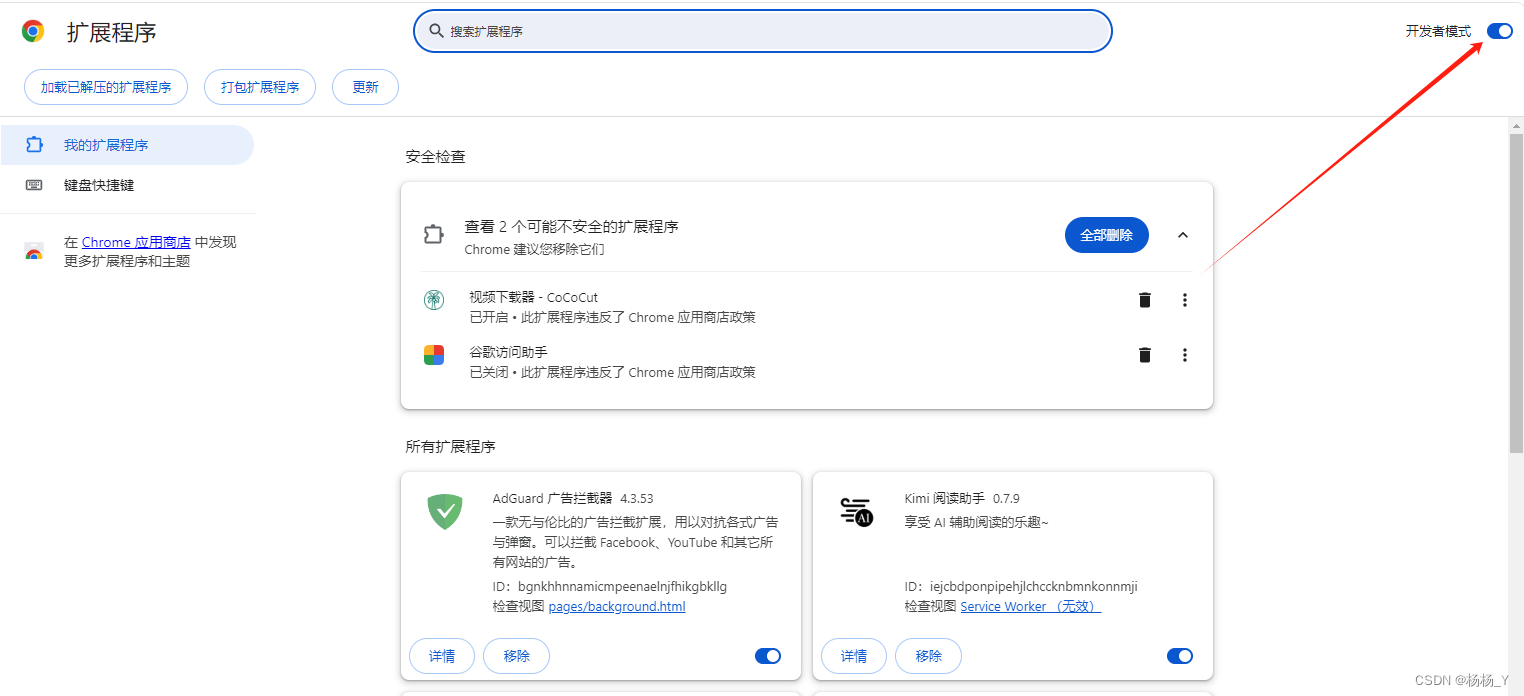
Task: Open Kimi 阅读助手 详情 button
Action: click(854, 656)
